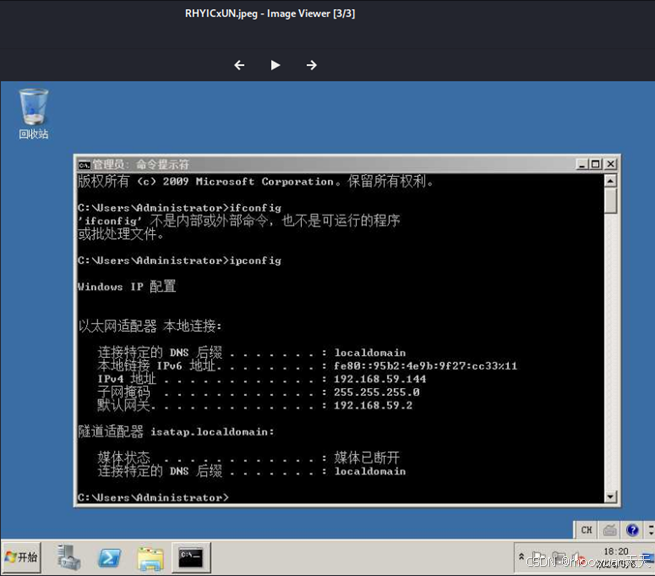
Task: Click '媒体已断开' media state value
Action: (366, 458)
